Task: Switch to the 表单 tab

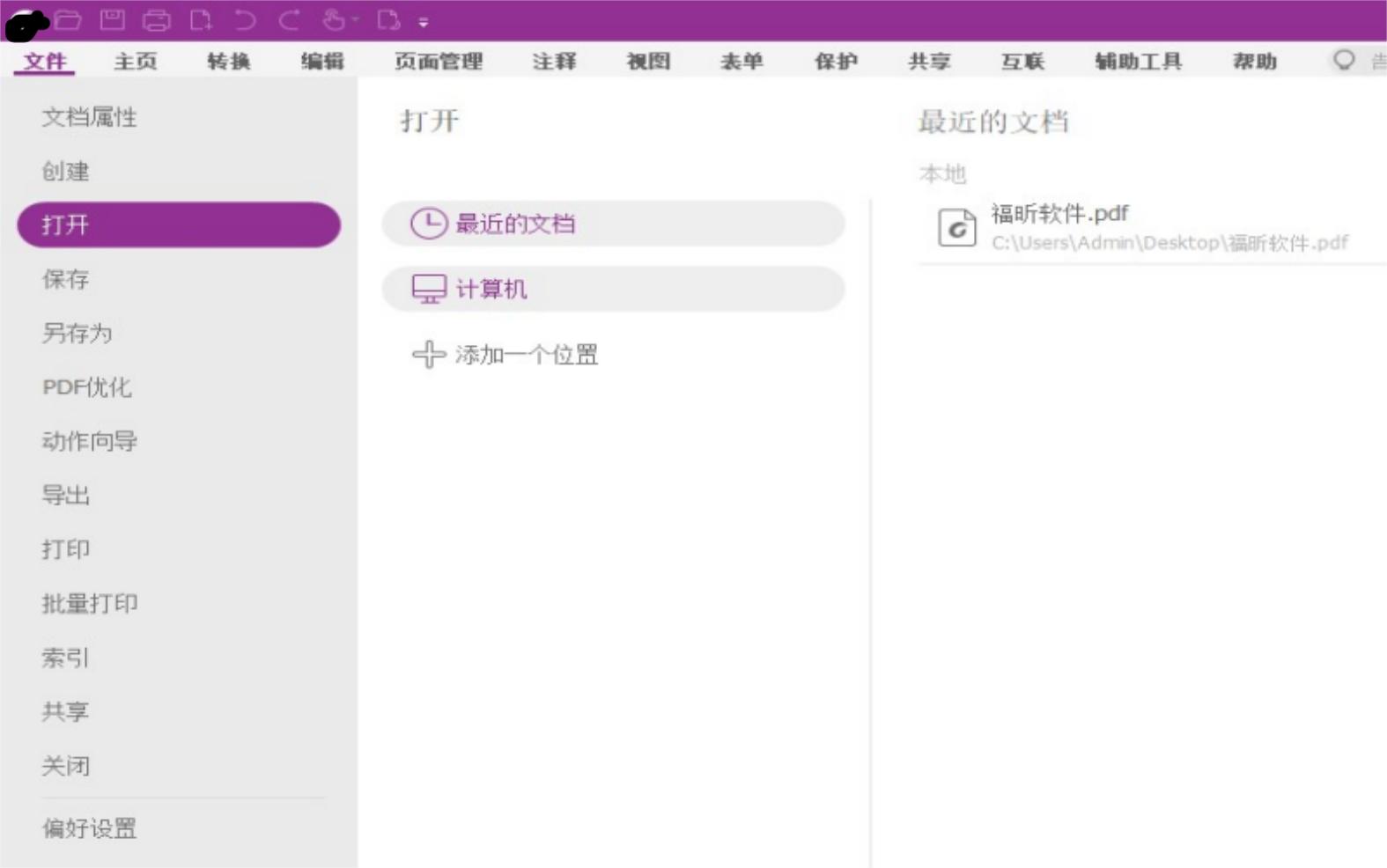Action: 741,61
